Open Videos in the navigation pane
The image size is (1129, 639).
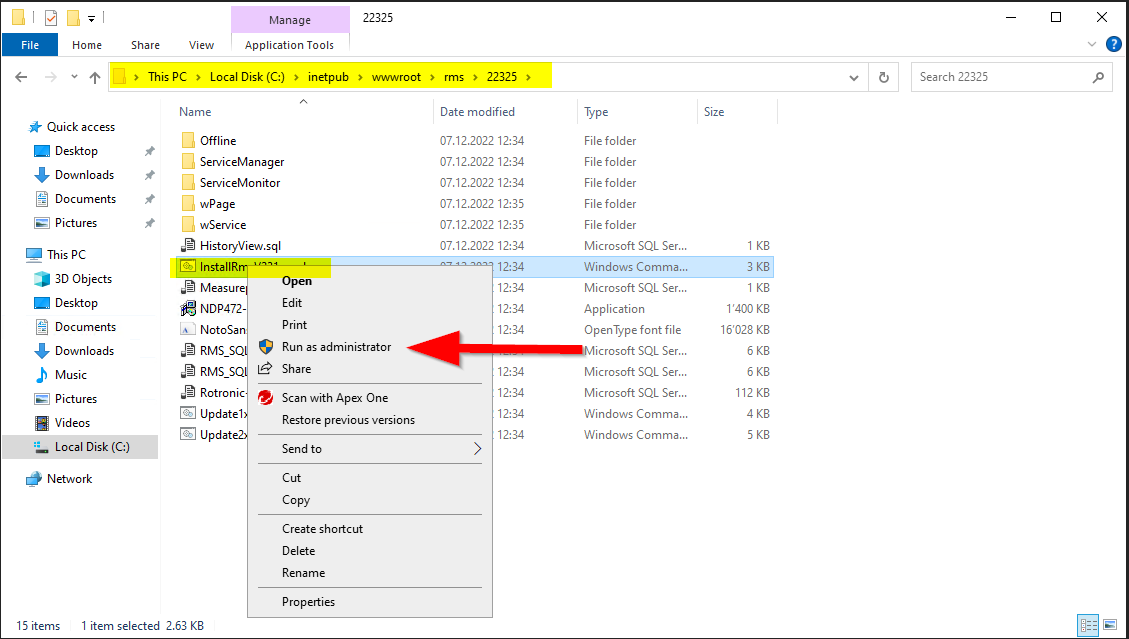click(72, 423)
